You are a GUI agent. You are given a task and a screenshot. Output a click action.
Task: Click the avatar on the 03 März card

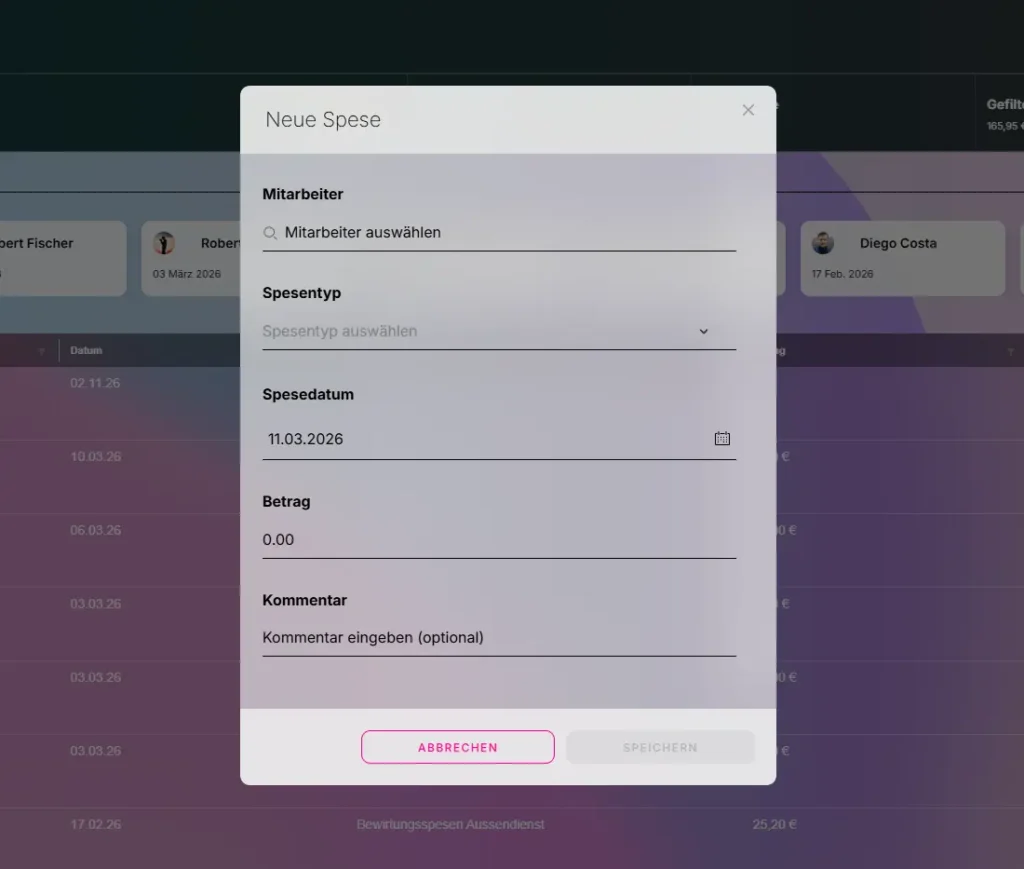[164, 243]
